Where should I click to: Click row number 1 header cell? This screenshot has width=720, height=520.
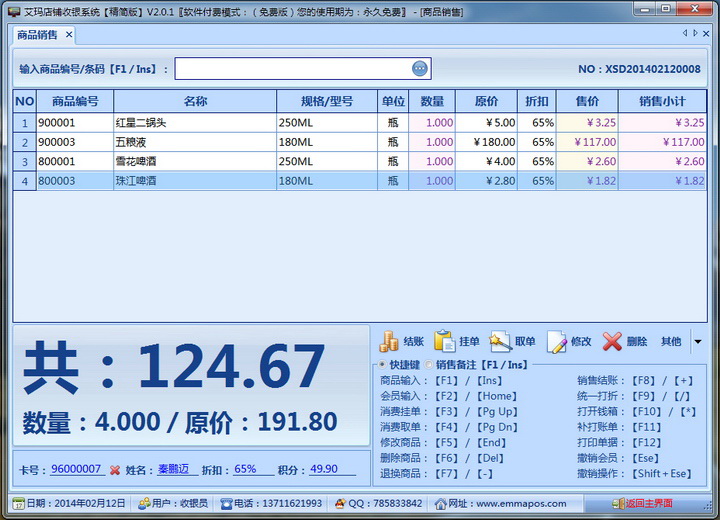25,123
